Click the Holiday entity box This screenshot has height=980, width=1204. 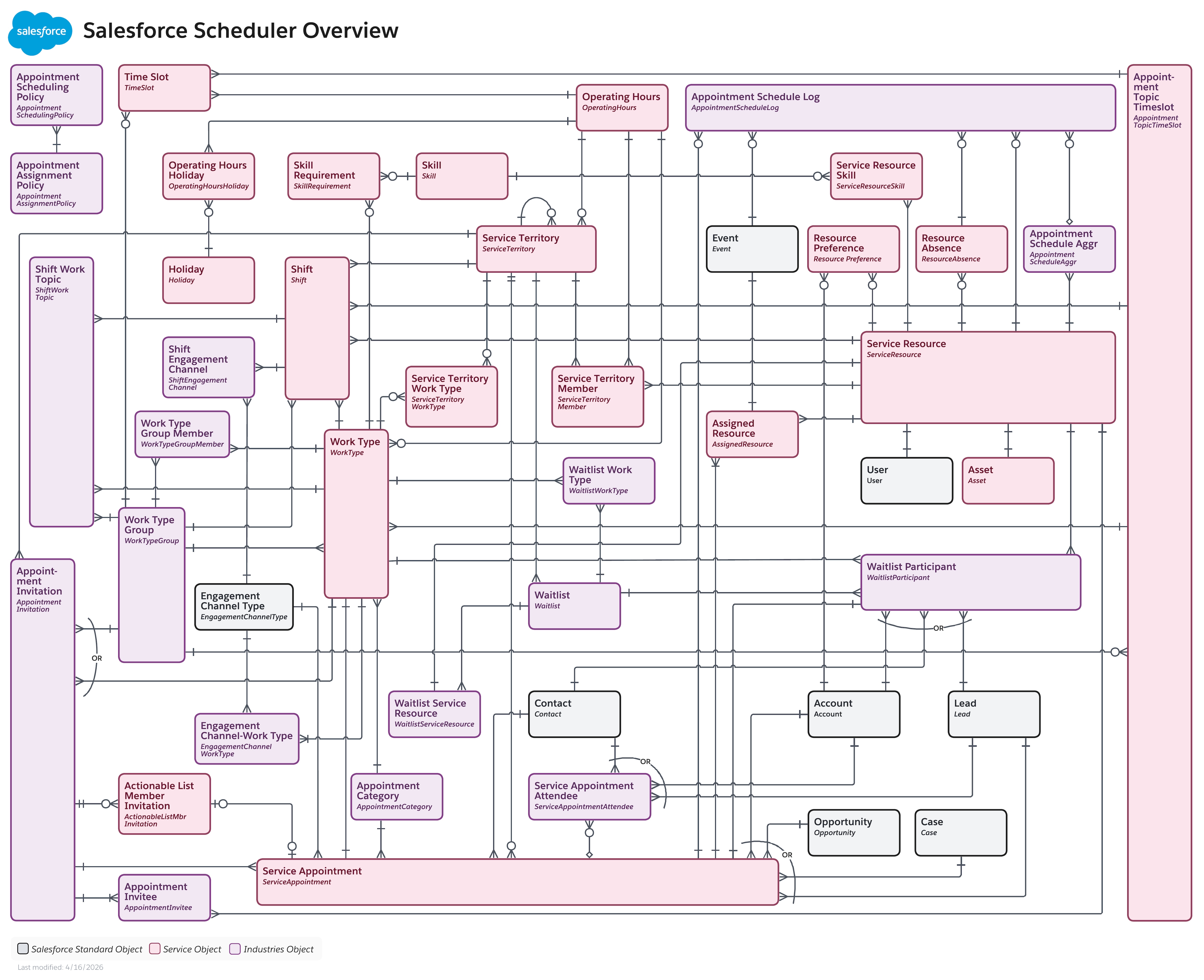pos(208,281)
